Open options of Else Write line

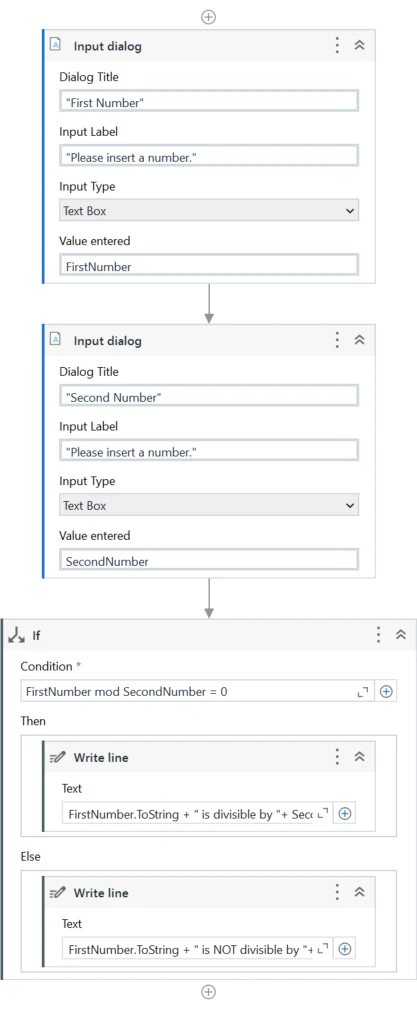tap(336, 892)
